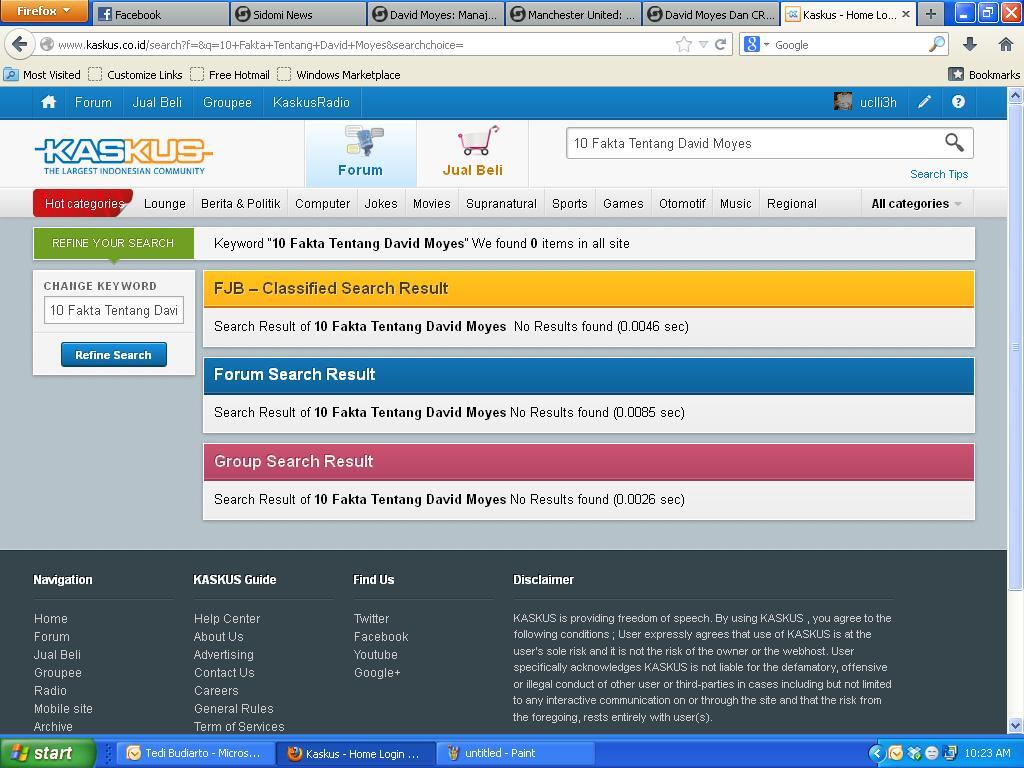Close the Kaskus tab with its X
The height and width of the screenshot is (768, 1024).
click(906, 14)
